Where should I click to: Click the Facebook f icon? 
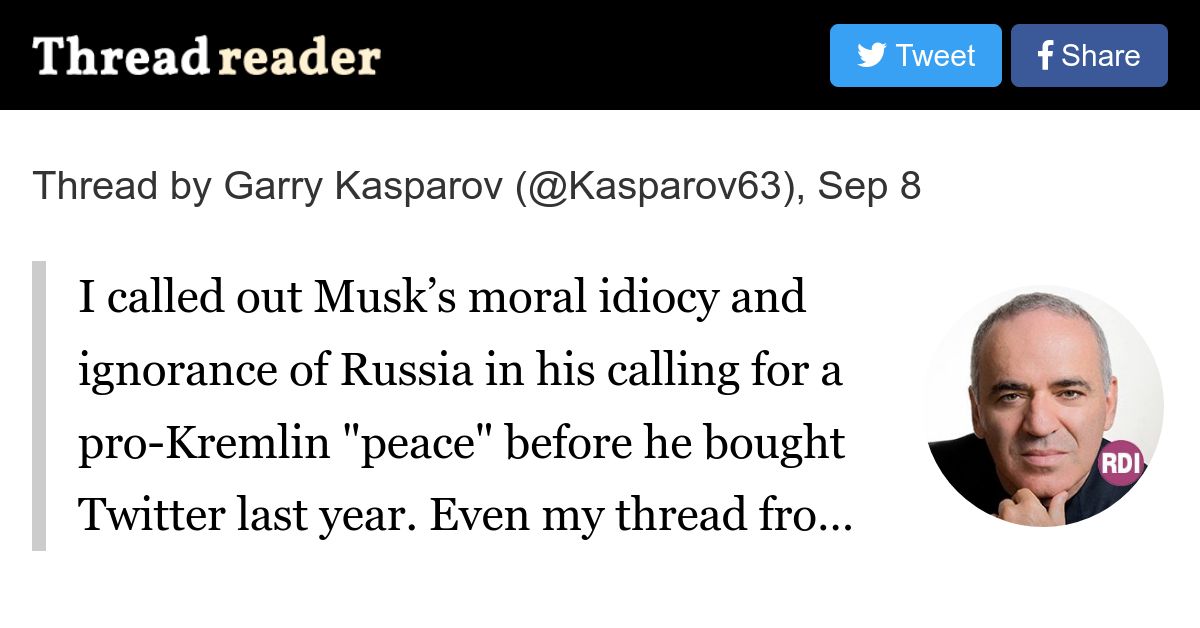[1045, 55]
